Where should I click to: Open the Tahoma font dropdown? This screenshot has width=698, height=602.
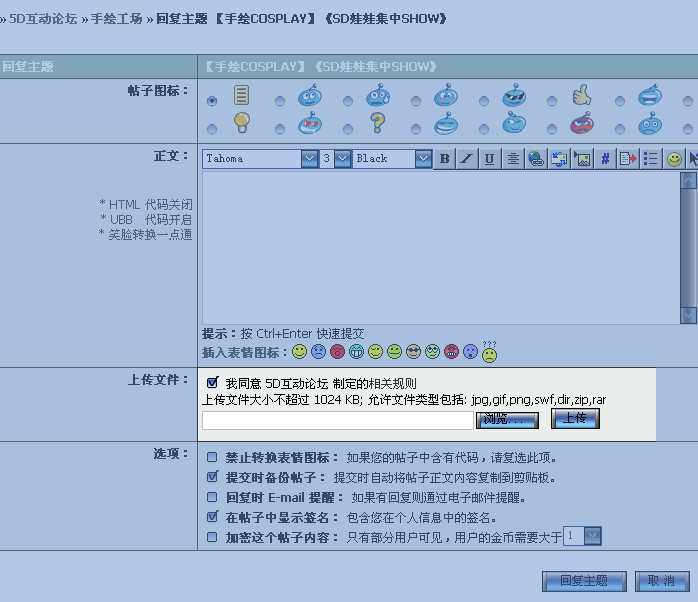309,159
